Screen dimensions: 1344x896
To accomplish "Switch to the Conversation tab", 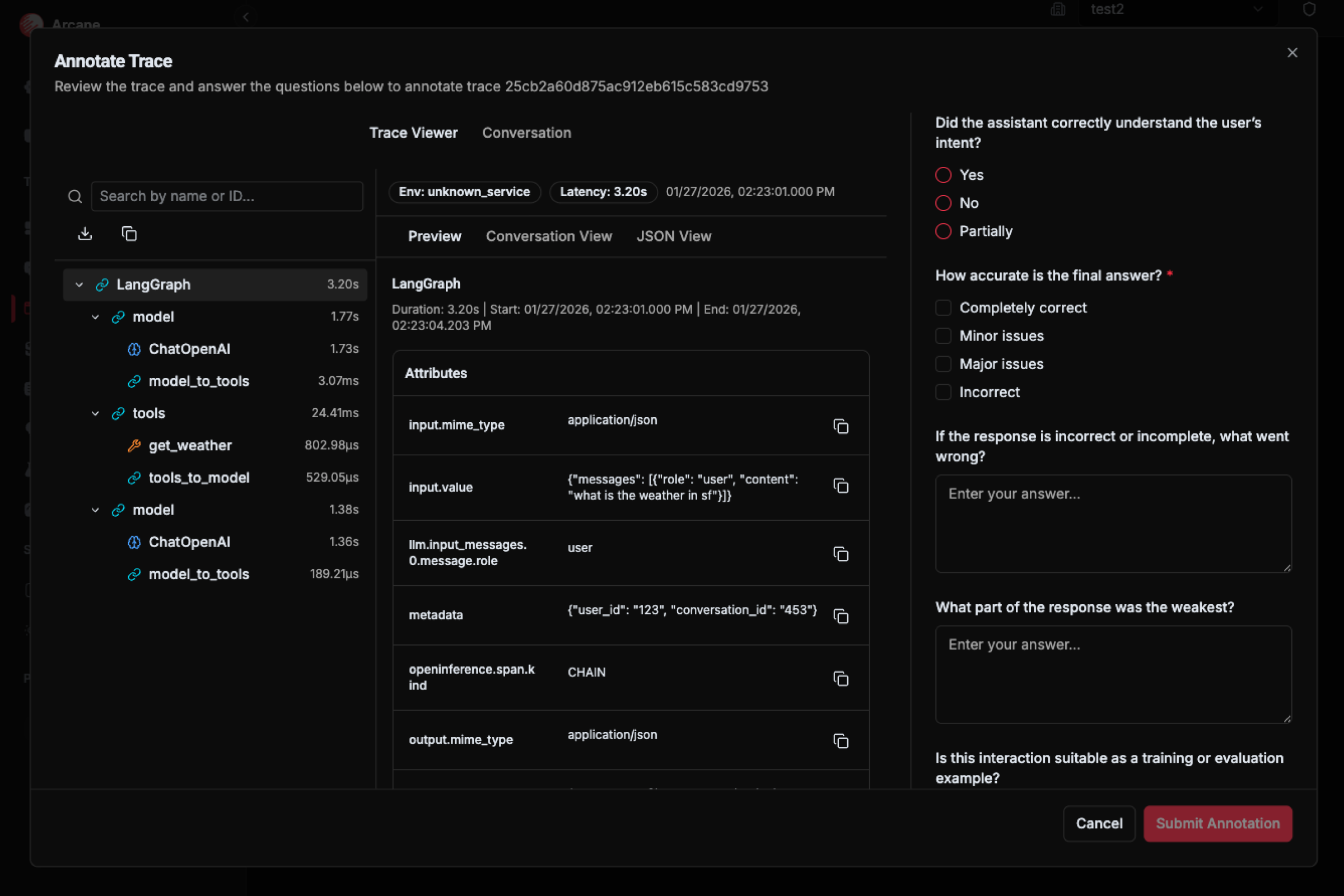I will (x=526, y=133).
